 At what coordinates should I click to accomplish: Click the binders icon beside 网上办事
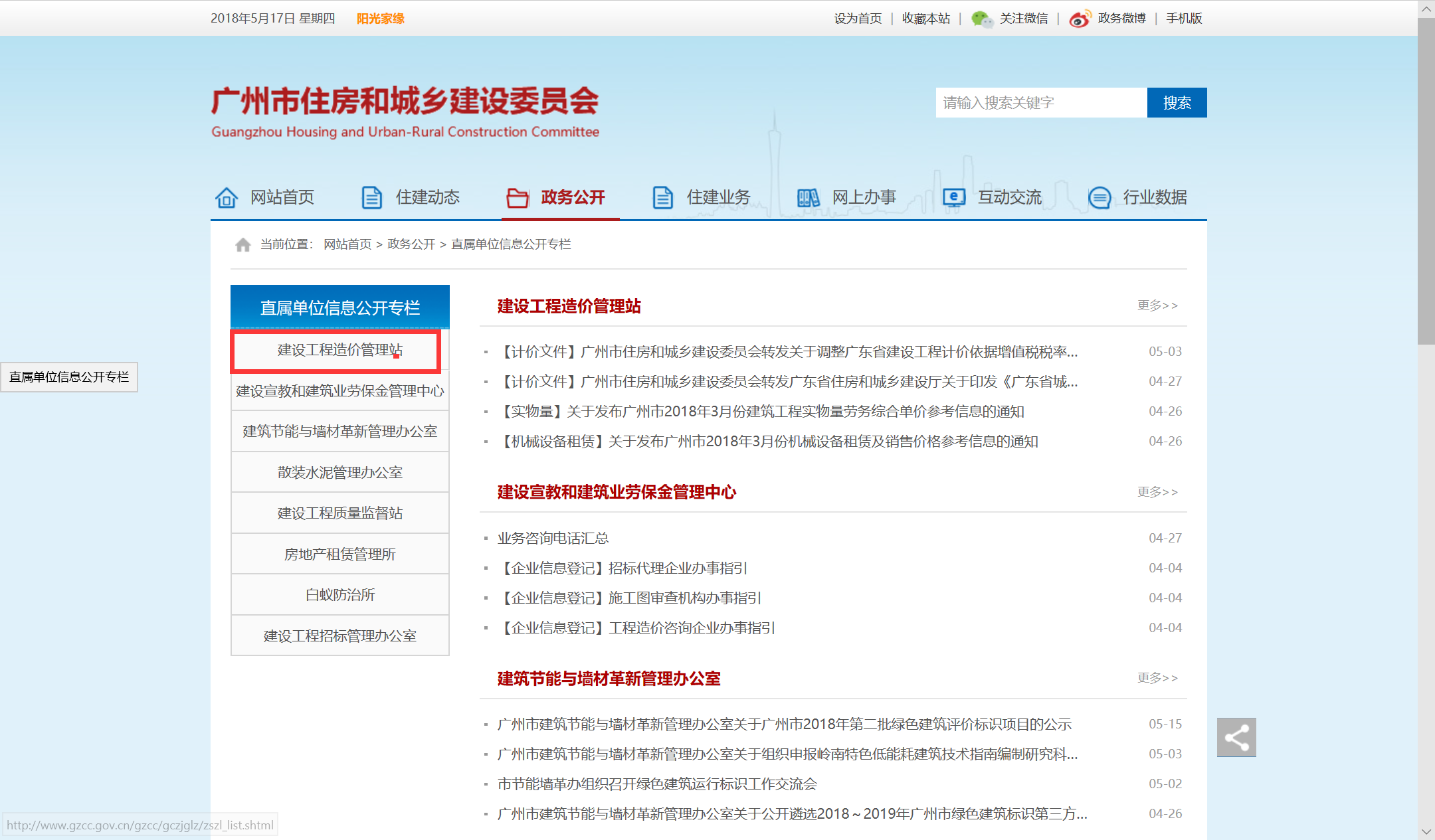pyautogui.click(x=809, y=197)
